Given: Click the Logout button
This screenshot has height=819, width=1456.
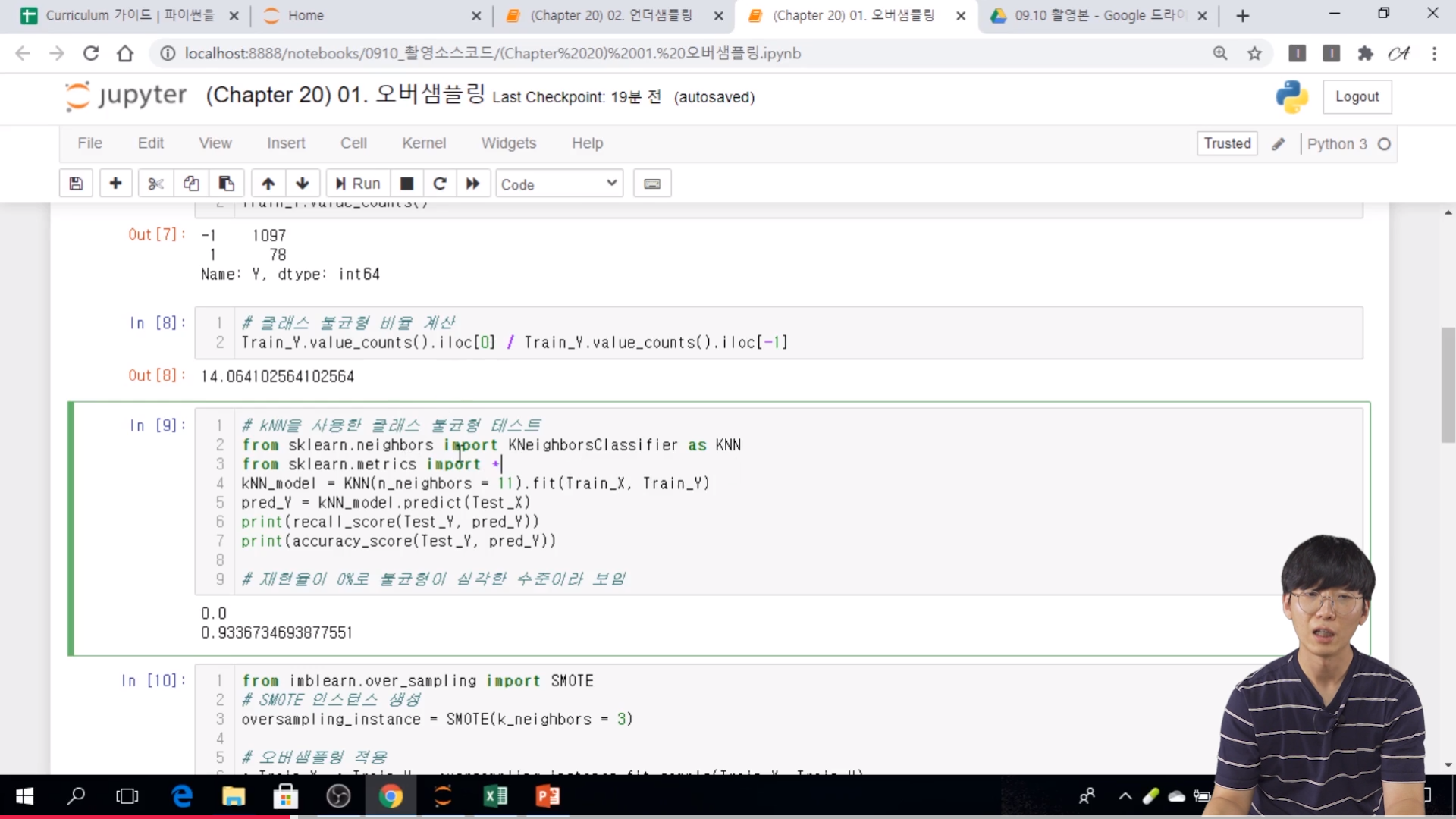Looking at the screenshot, I should (x=1357, y=97).
